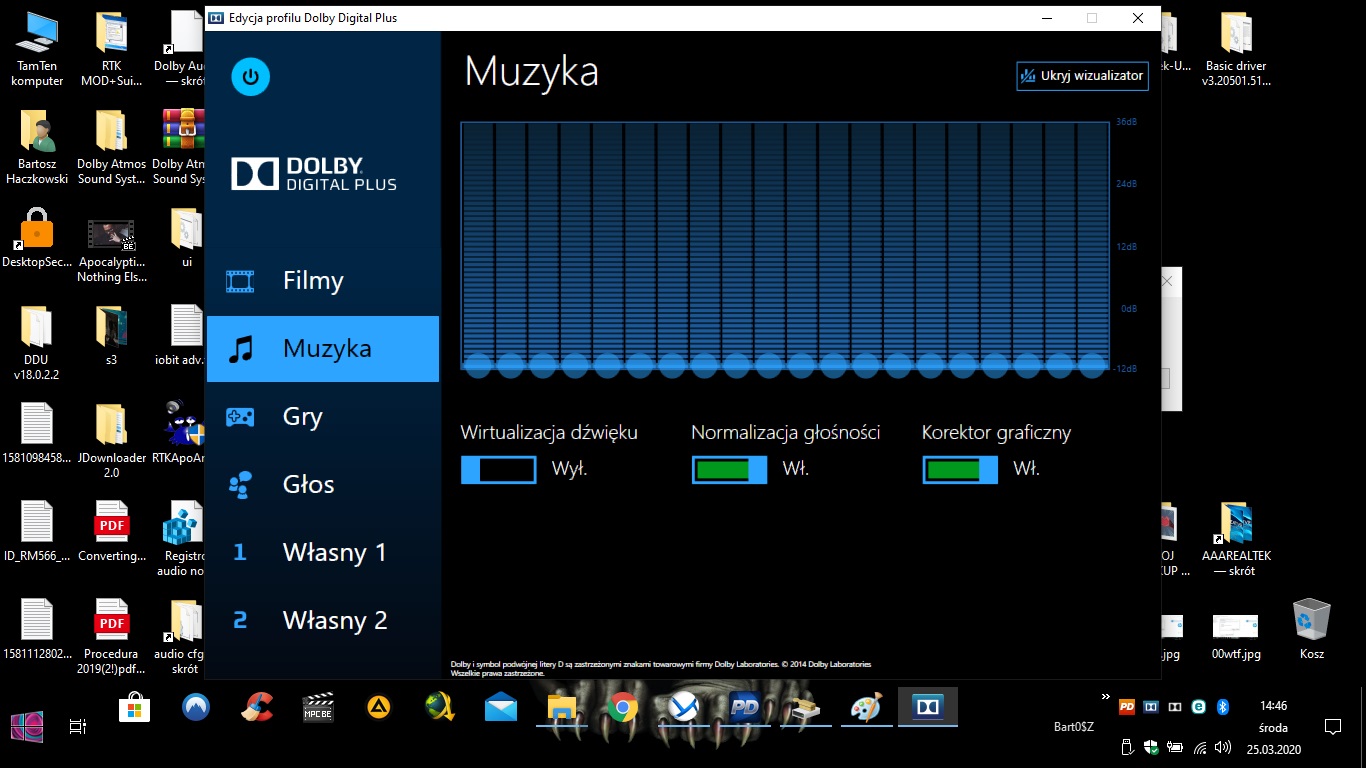
Task: Enable Wirtualizacja dźwięku switch
Action: (x=498, y=470)
